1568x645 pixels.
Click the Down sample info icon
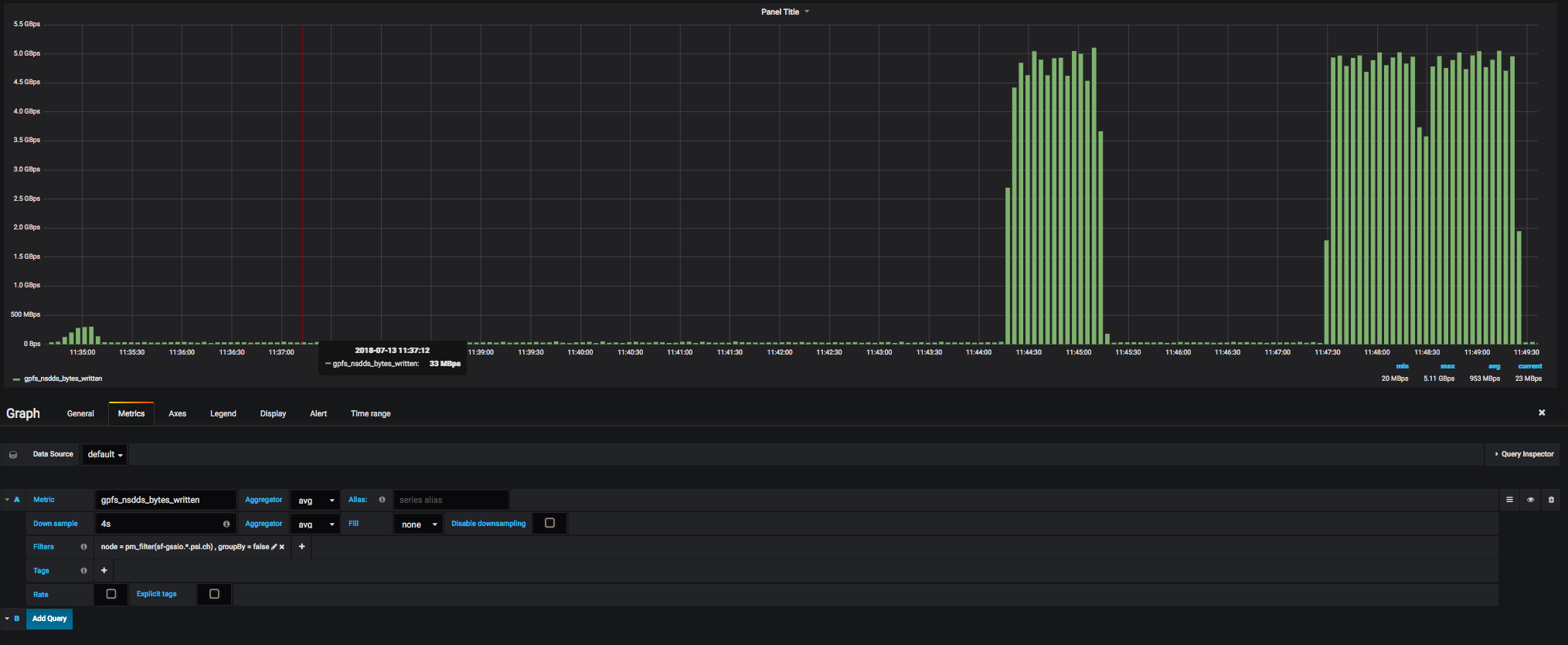[226, 524]
